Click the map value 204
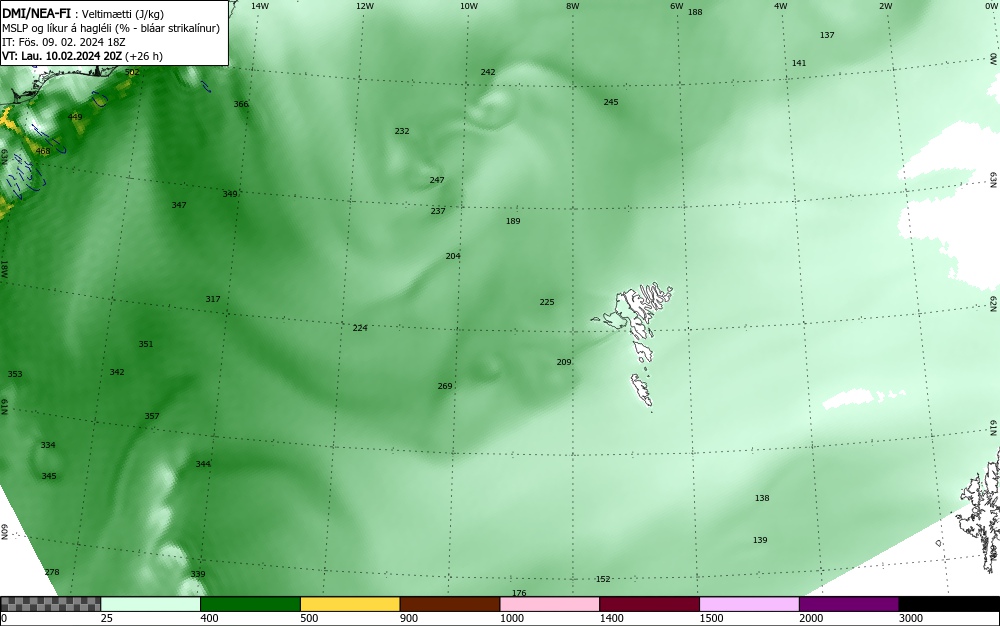Viewport: 1000px width, 626px height. tap(453, 256)
